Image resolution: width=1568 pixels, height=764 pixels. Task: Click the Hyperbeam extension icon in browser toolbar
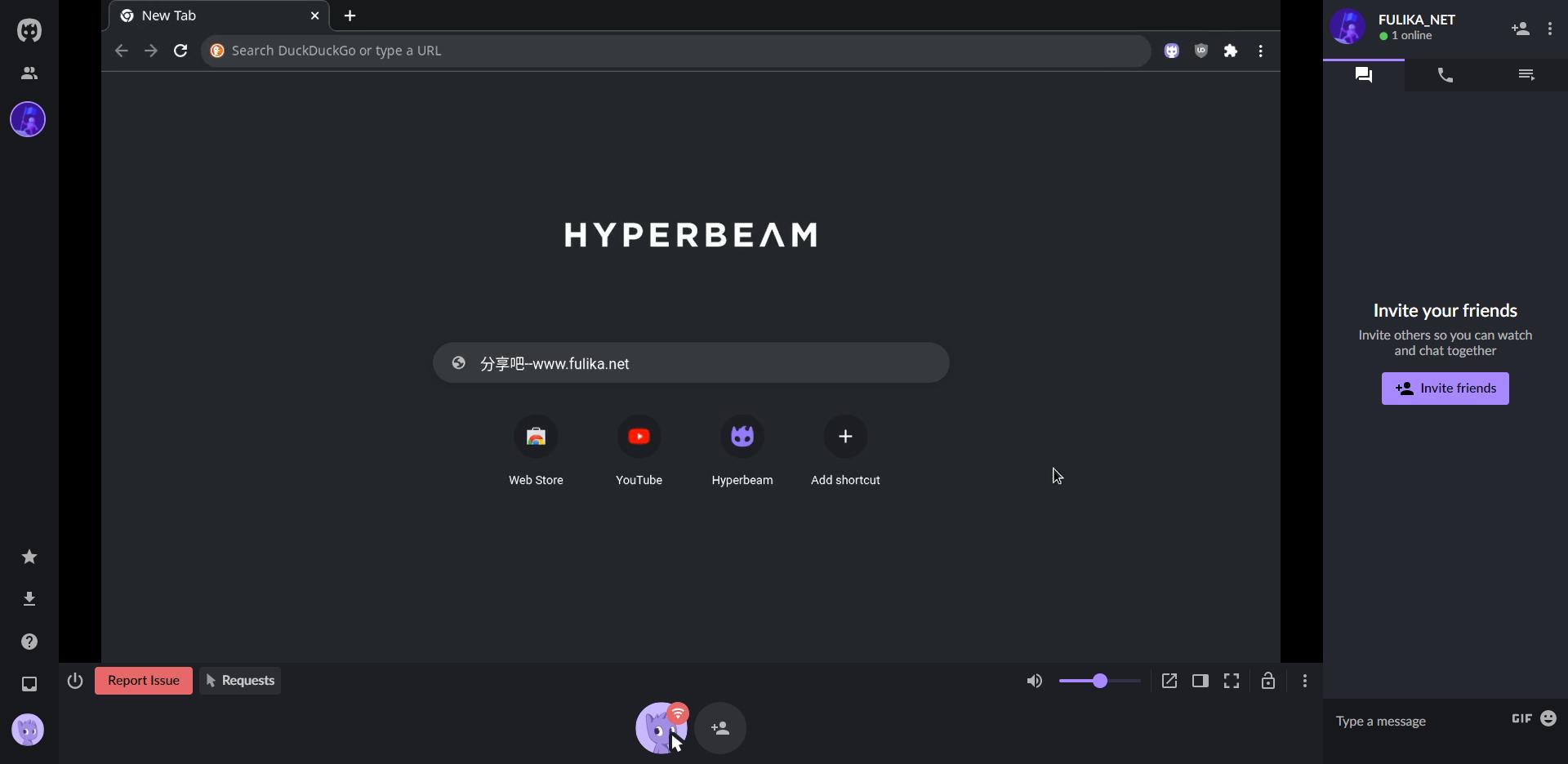1172,51
